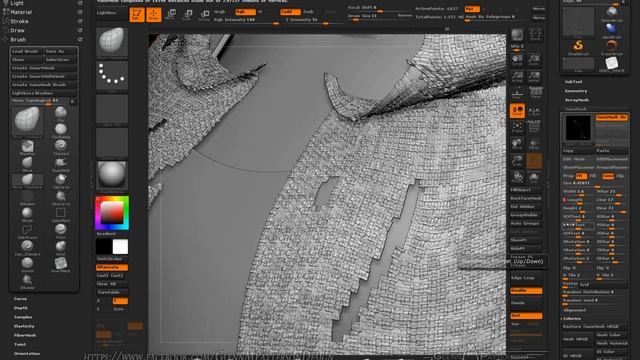Select the black secondary color swatch
The height and width of the screenshot is (360, 640).
(x=104, y=247)
